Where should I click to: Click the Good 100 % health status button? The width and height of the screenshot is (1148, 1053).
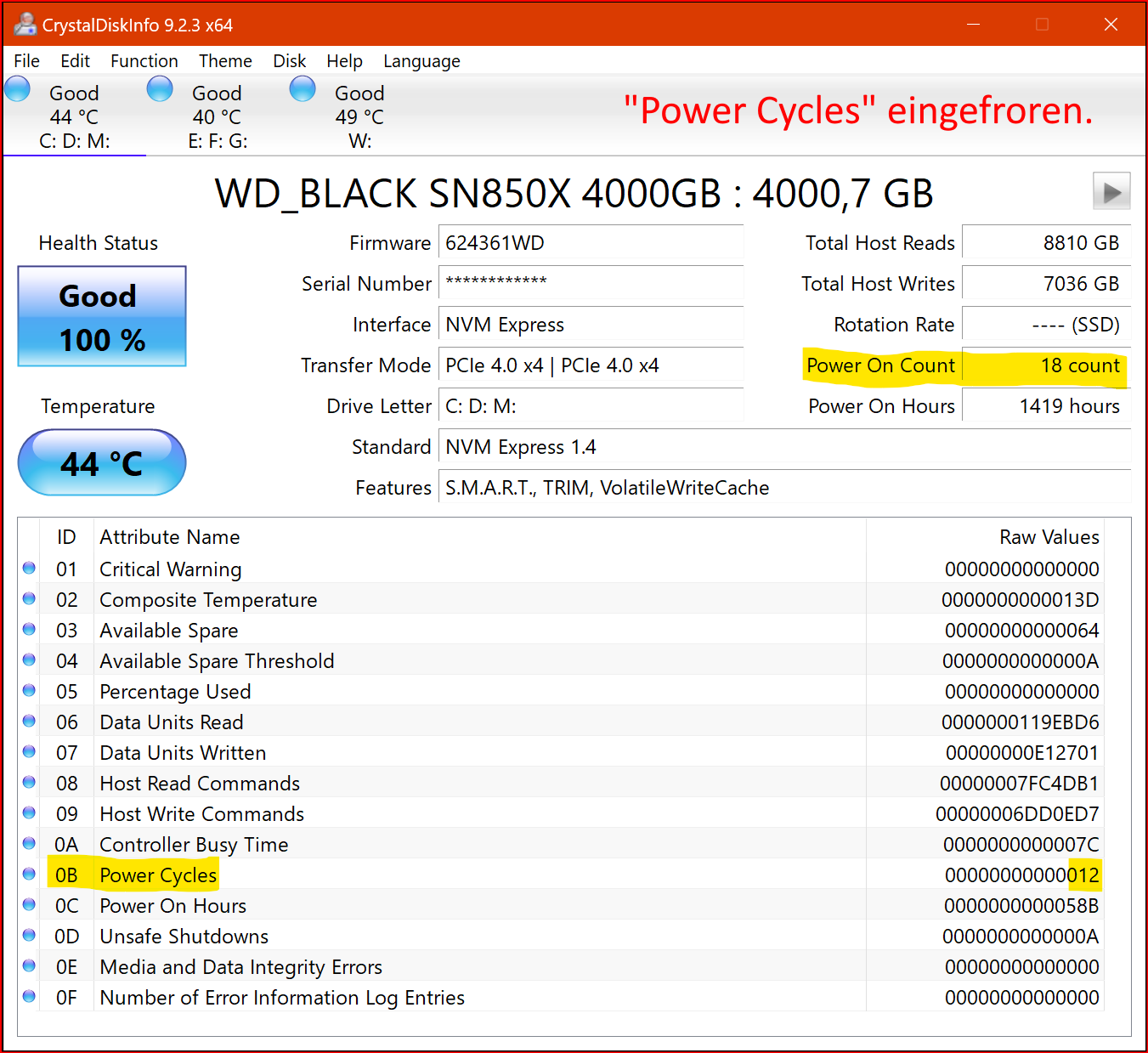point(102,316)
